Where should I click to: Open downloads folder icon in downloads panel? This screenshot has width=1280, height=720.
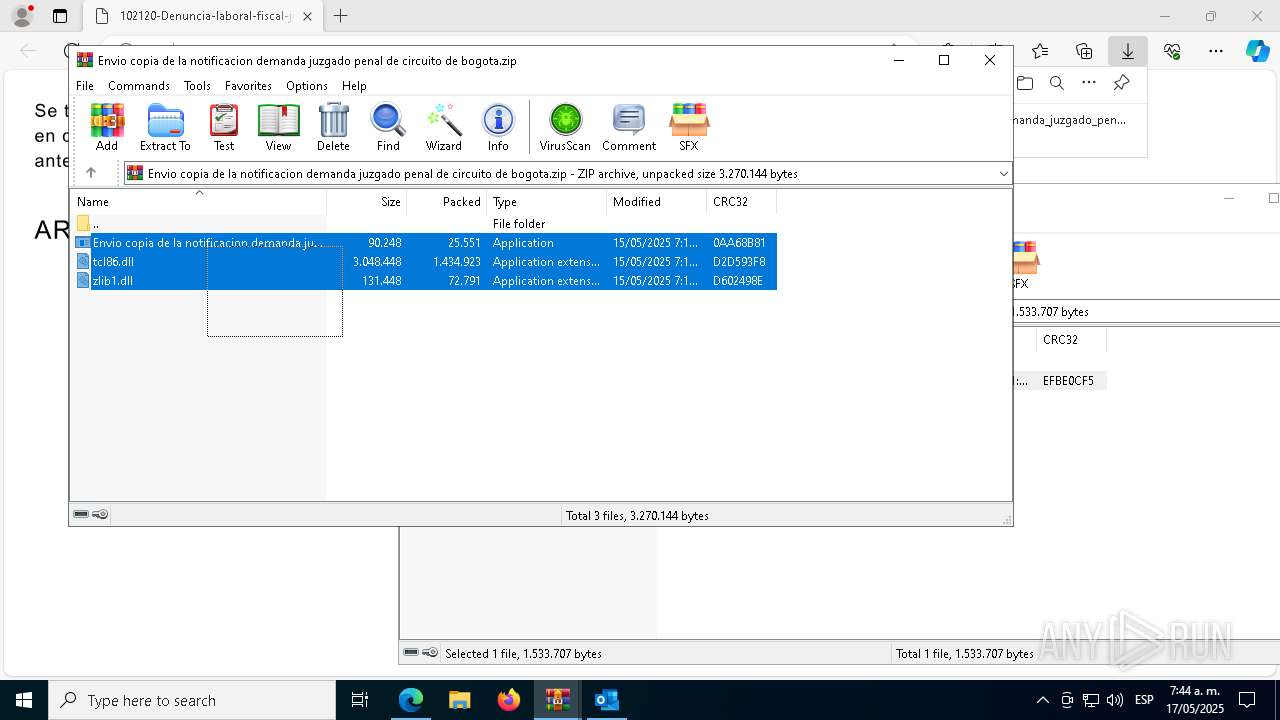[x=1025, y=83]
